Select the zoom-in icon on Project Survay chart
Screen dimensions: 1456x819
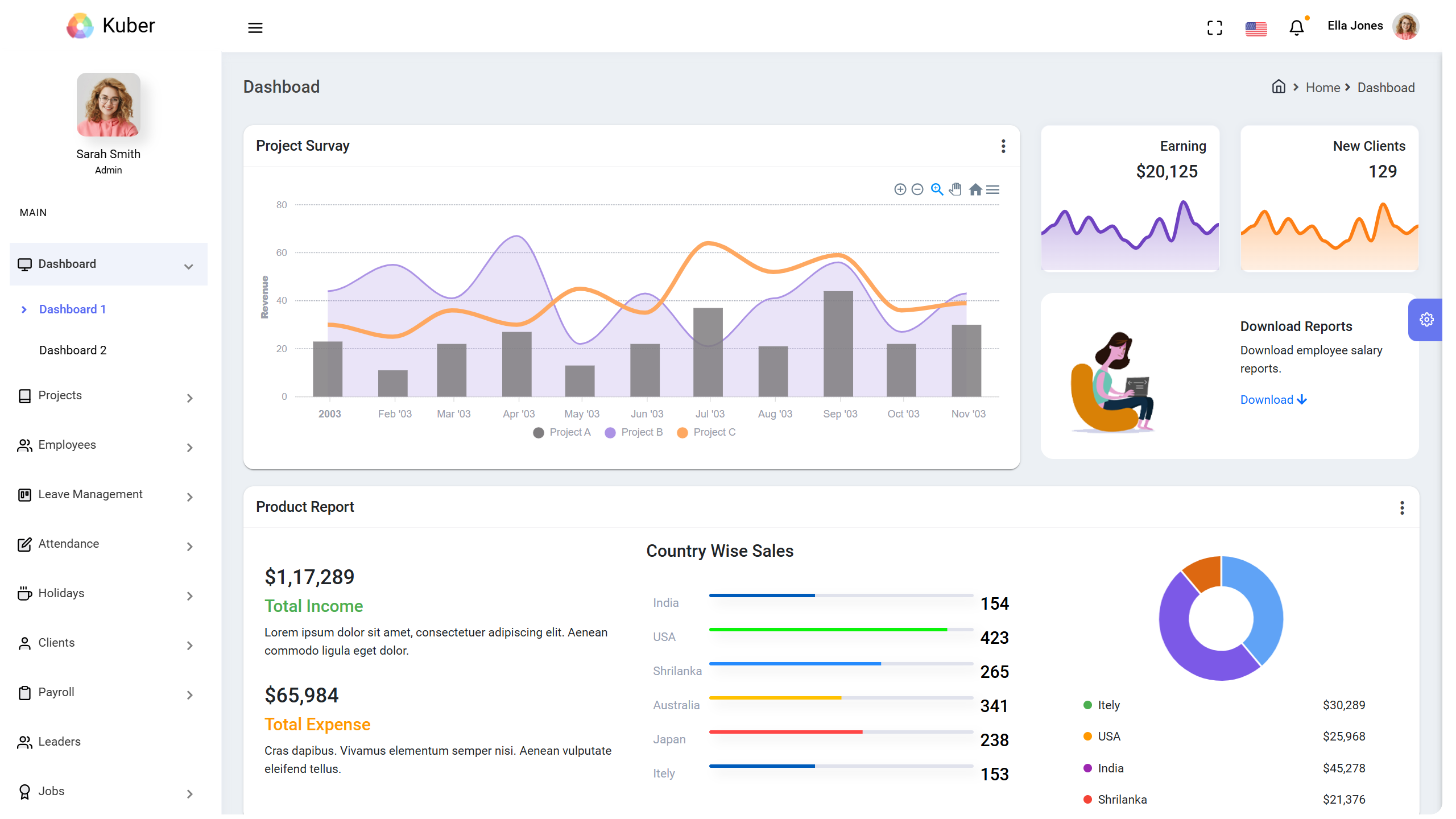coord(900,189)
